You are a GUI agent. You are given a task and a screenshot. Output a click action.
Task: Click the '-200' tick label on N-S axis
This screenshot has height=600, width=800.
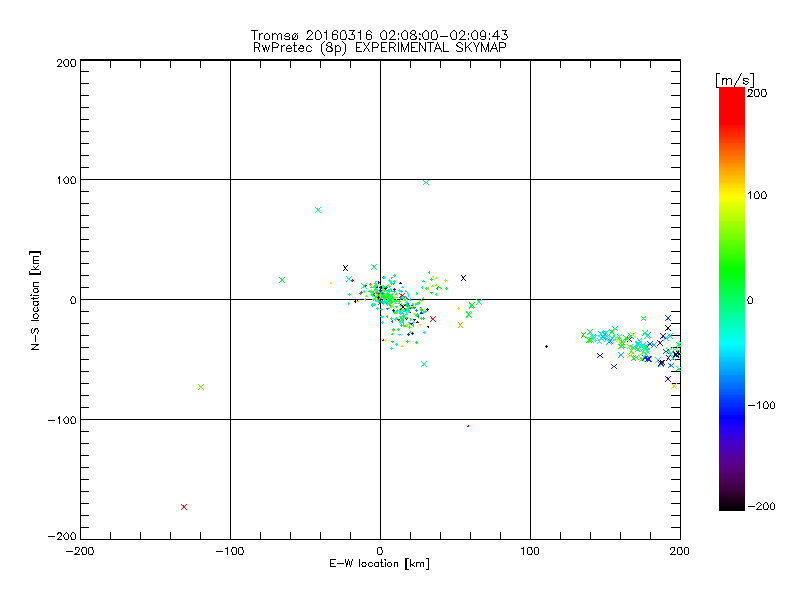[62, 536]
